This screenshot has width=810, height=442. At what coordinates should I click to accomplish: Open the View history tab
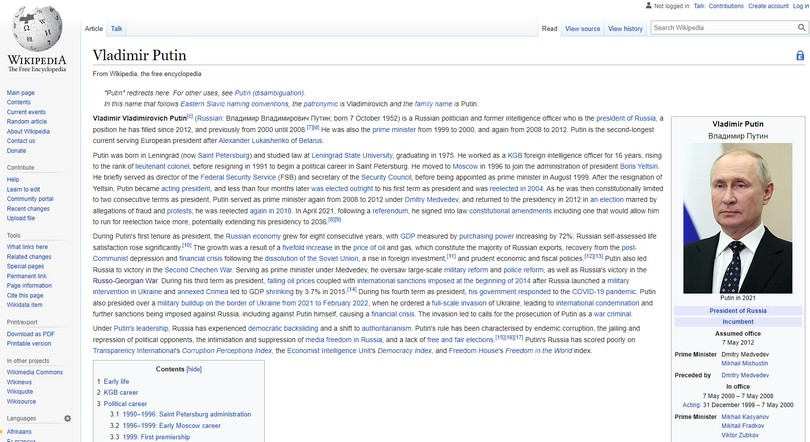pos(625,29)
